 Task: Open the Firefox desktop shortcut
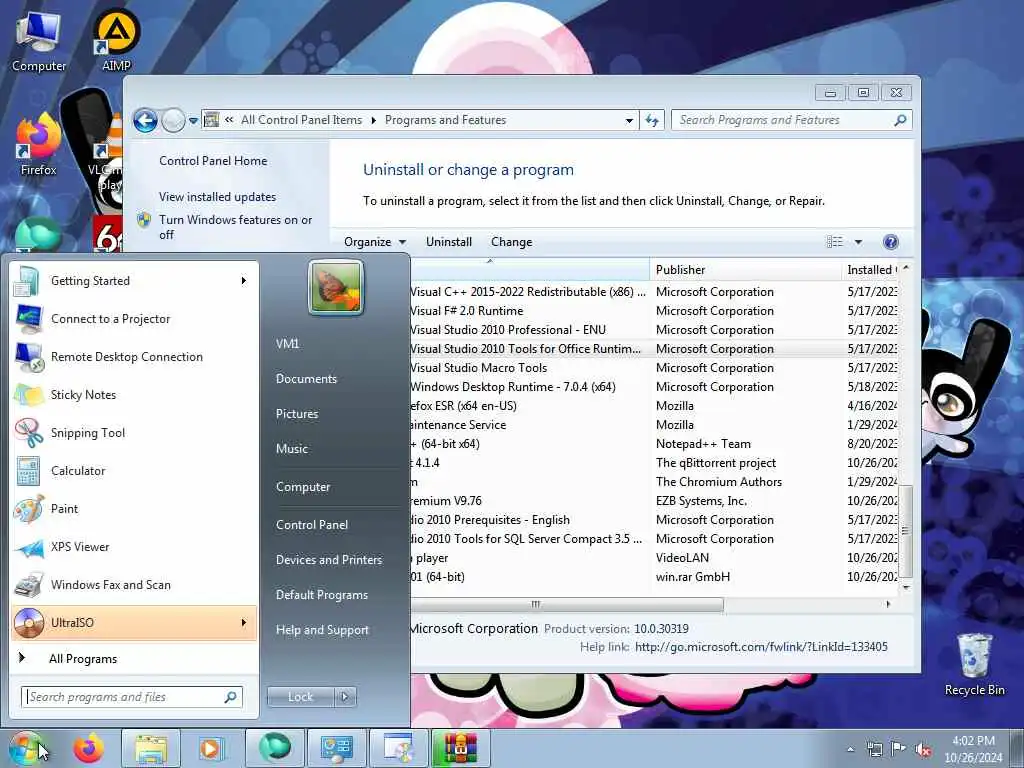(39, 146)
